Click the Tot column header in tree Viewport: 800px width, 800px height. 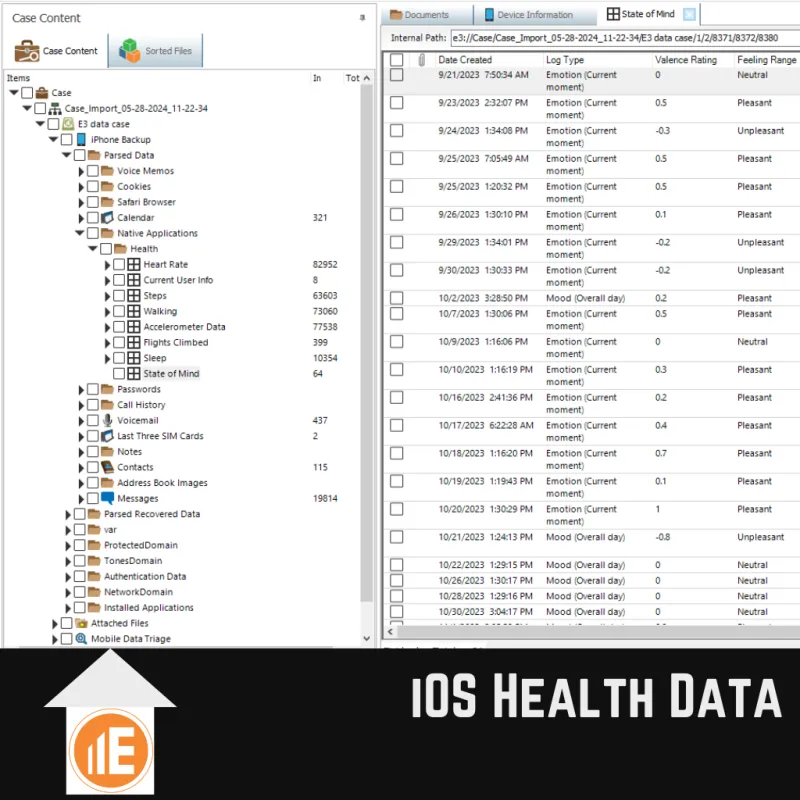[352, 78]
